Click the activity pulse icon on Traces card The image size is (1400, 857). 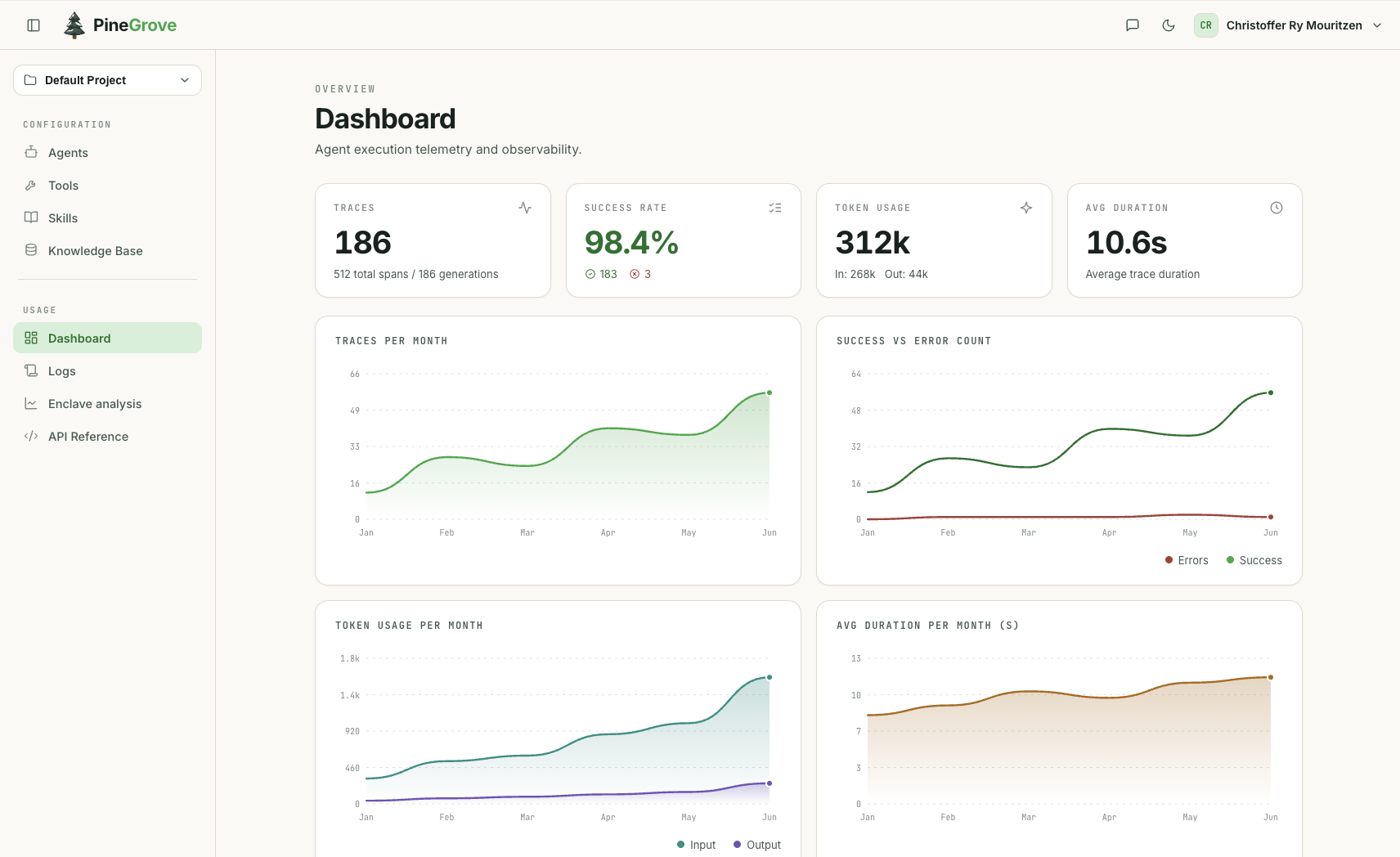point(525,208)
